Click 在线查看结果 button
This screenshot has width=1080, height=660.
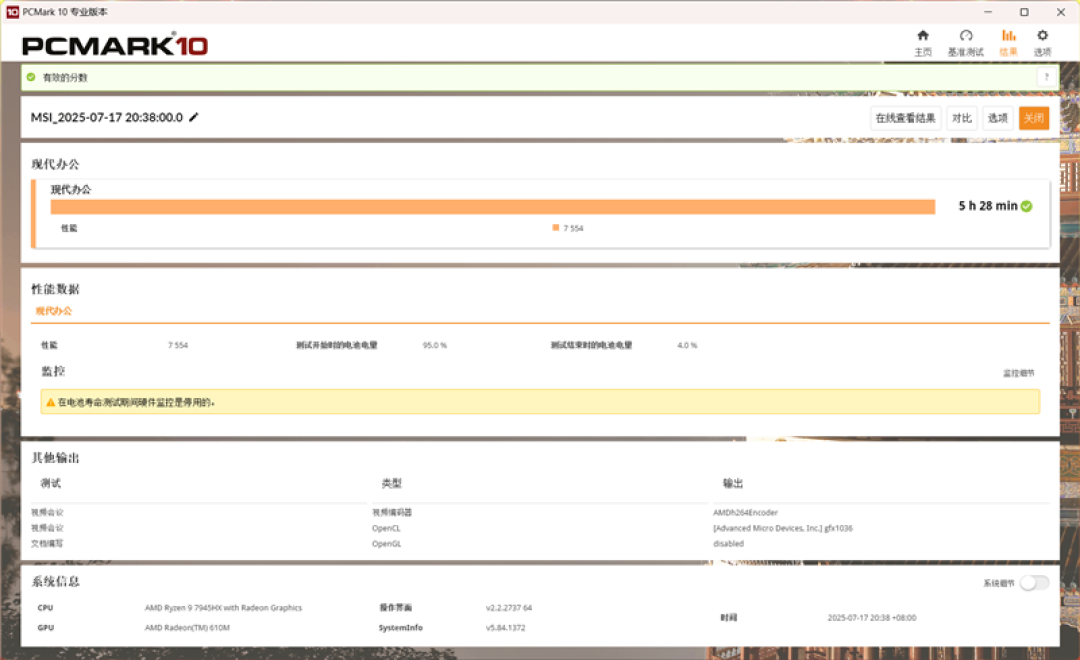[905, 118]
